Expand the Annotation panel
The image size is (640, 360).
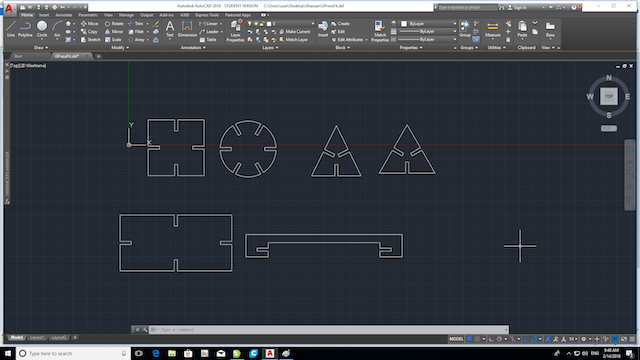click(193, 48)
